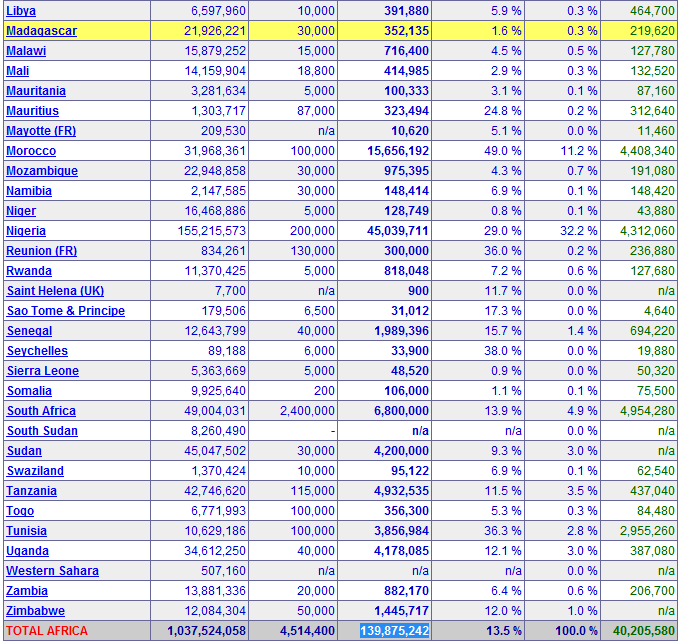Open the Mauritania link
This screenshot has height=641, width=681.
[x=36, y=91]
